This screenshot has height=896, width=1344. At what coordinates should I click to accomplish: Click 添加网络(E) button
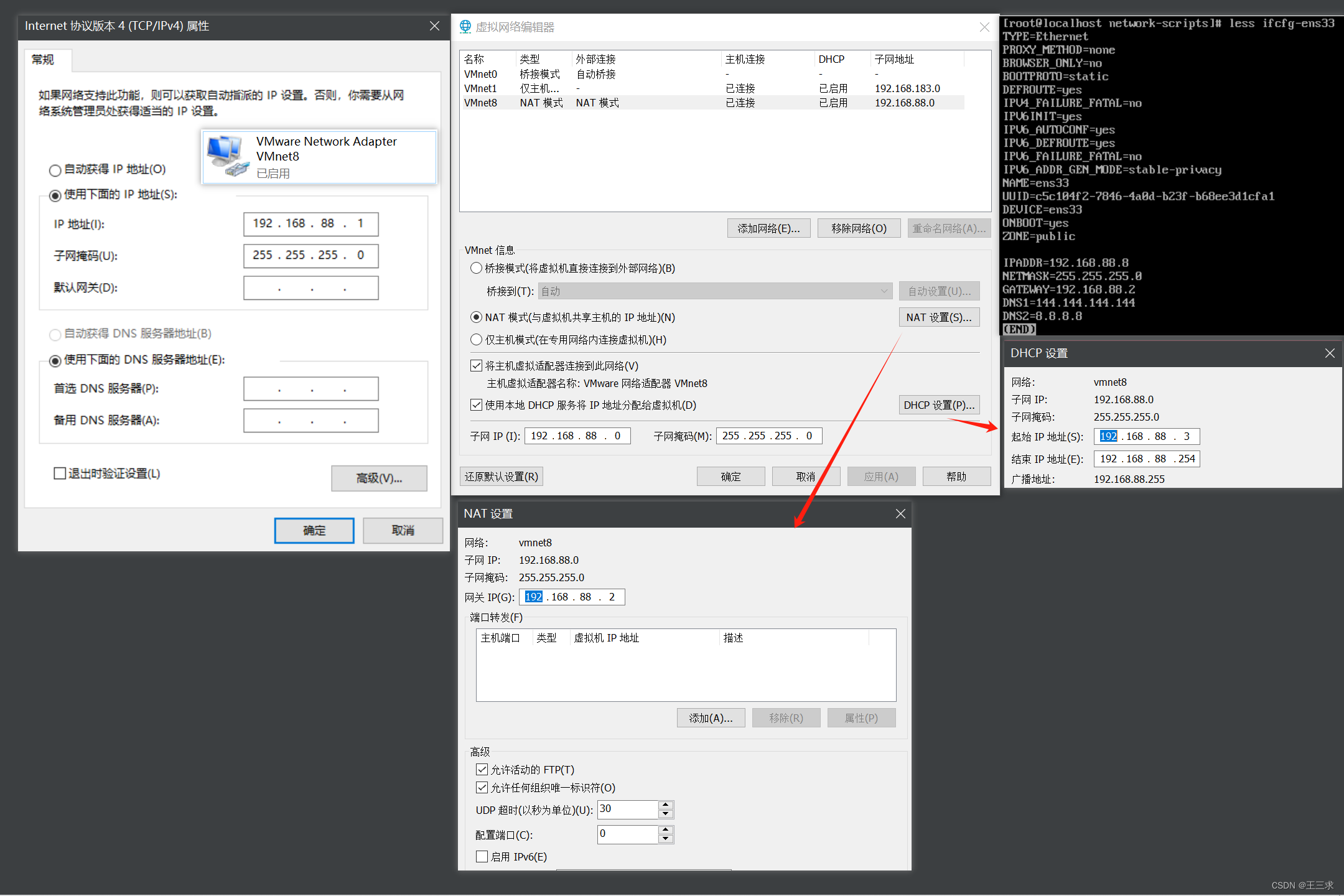[x=768, y=228]
